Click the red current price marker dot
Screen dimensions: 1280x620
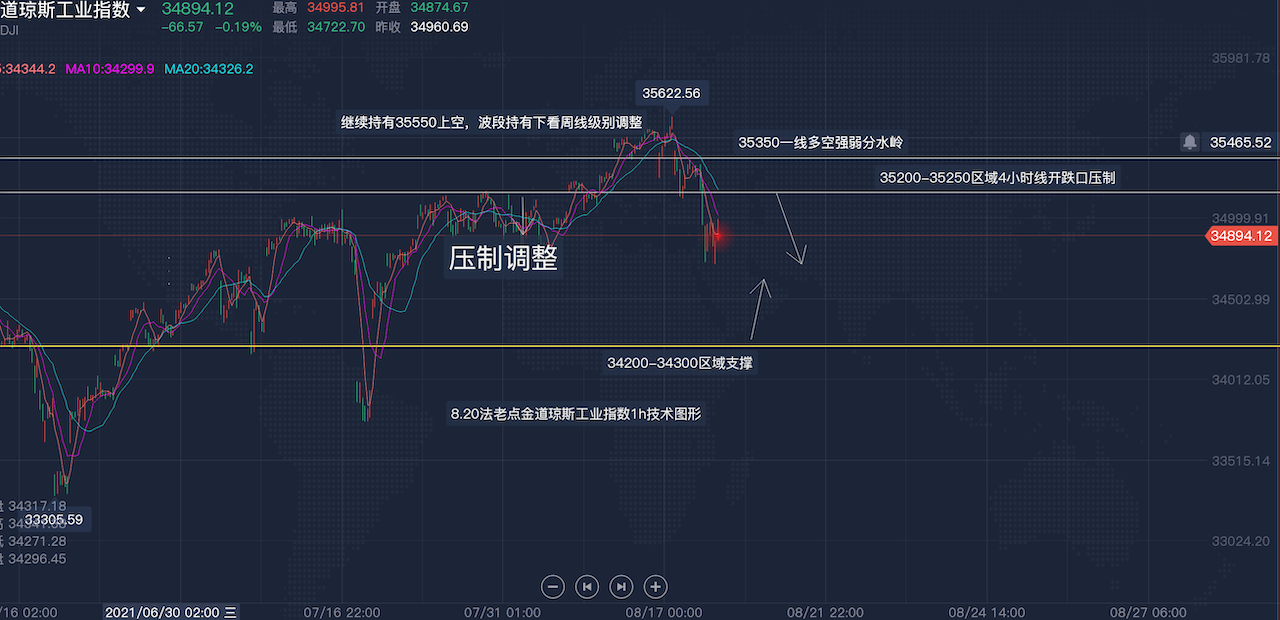click(716, 235)
